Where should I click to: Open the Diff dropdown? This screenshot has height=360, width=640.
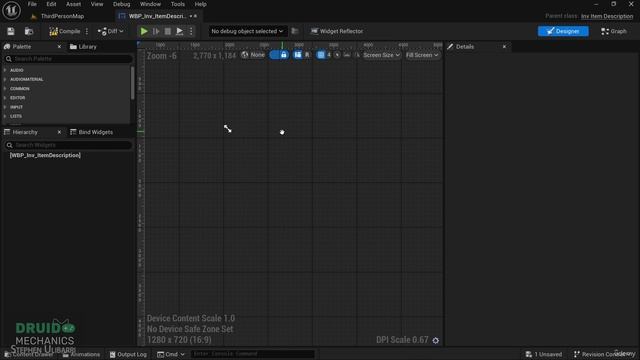(110, 31)
